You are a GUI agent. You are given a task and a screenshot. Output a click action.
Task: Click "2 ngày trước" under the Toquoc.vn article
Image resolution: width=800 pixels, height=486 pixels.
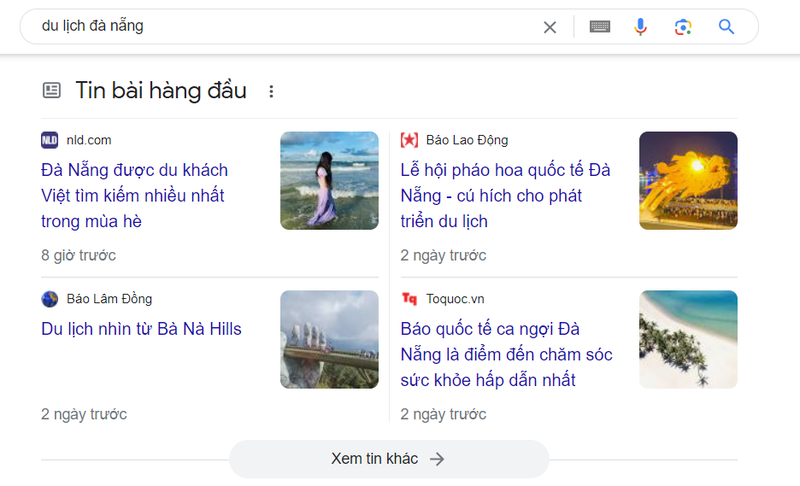tap(443, 414)
